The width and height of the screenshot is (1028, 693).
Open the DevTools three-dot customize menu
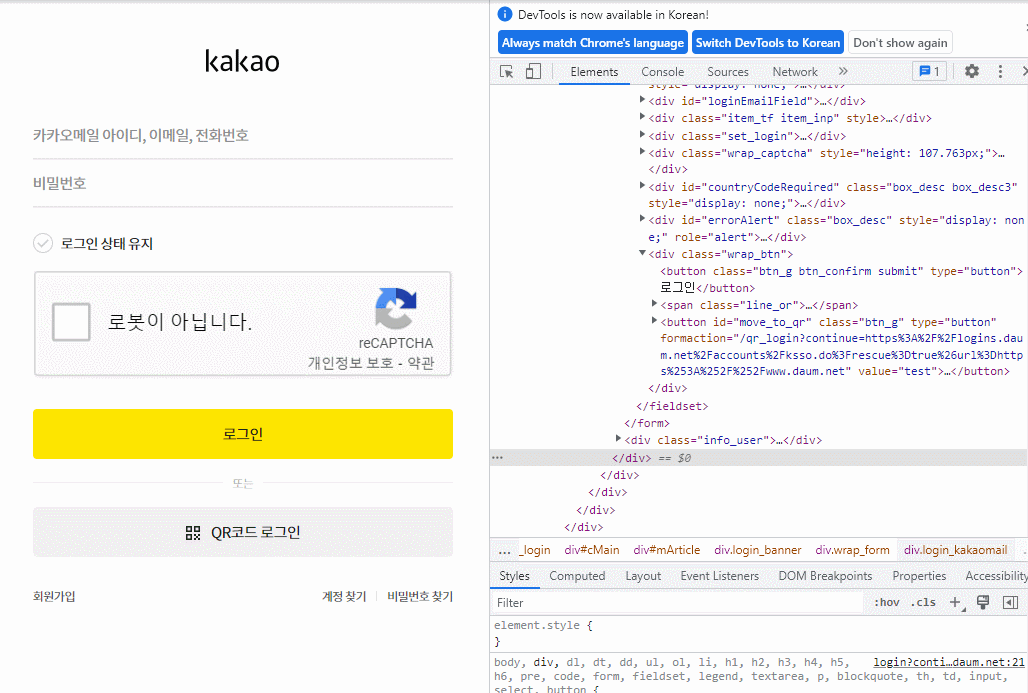pyautogui.click(x=1000, y=71)
